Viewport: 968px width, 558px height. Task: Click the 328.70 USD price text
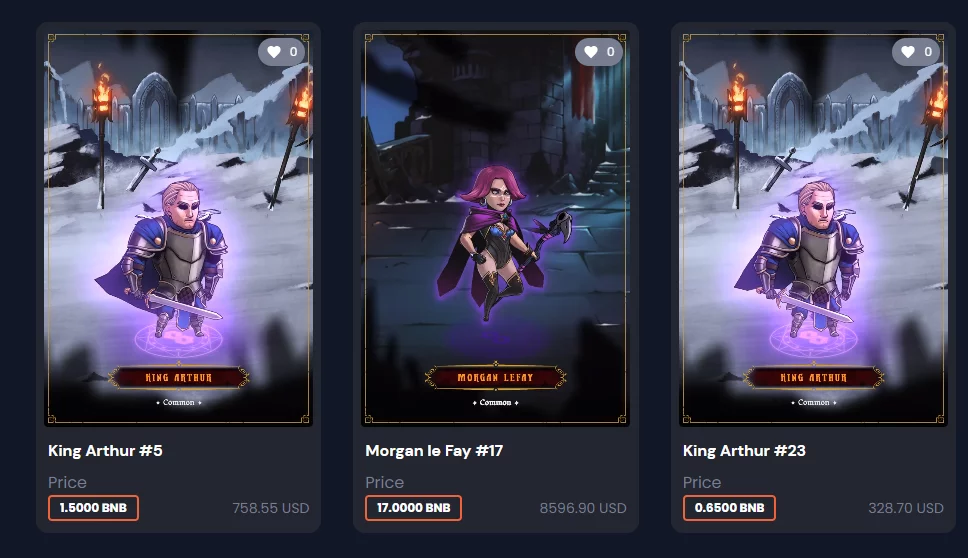tap(906, 508)
